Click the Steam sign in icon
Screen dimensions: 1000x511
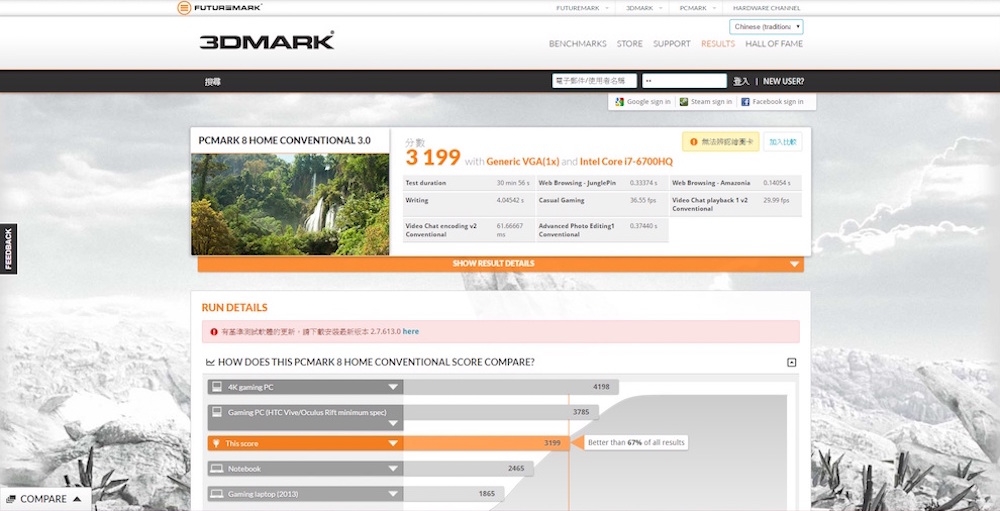pos(684,101)
